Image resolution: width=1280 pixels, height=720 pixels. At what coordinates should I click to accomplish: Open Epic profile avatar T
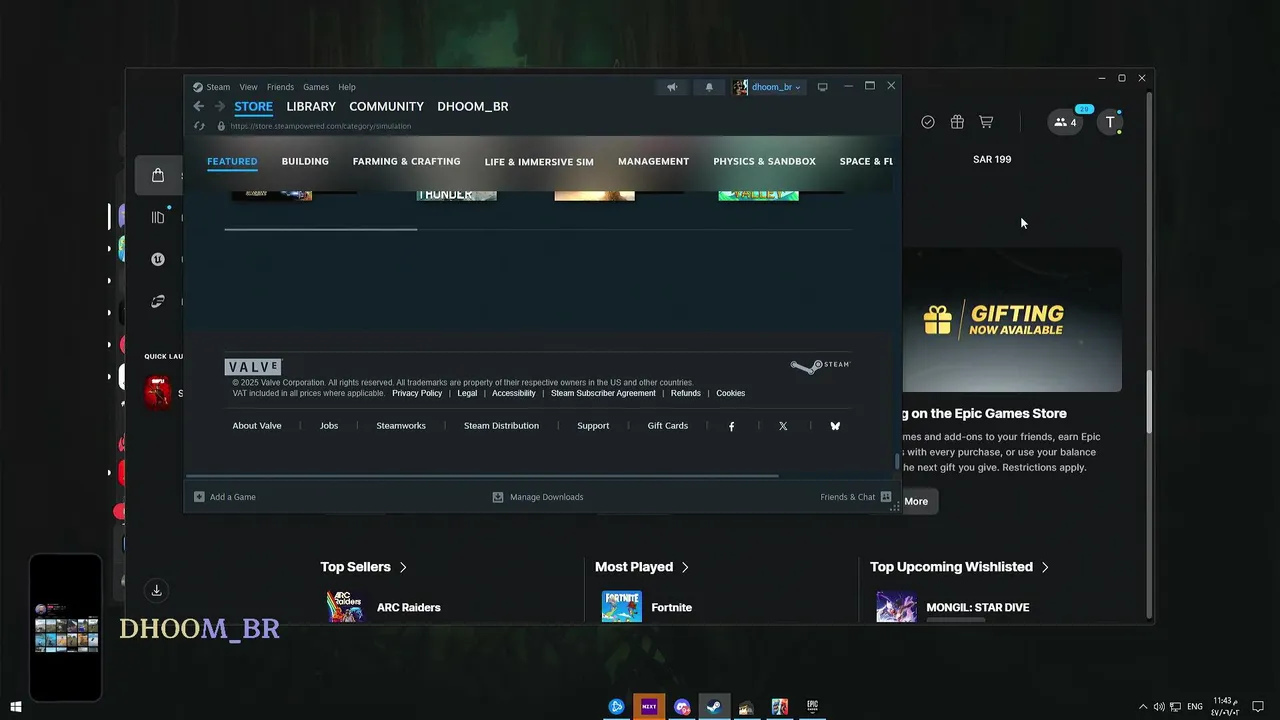pyautogui.click(x=1110, y=122)
